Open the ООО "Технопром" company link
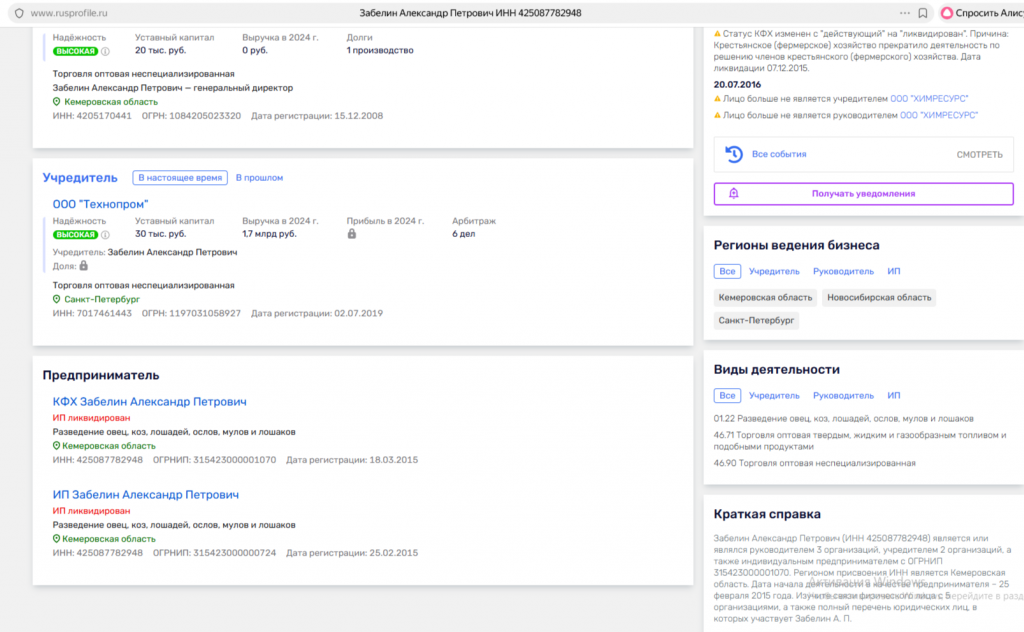Viewport: 1024px width, 632px height. click(100, 204)
